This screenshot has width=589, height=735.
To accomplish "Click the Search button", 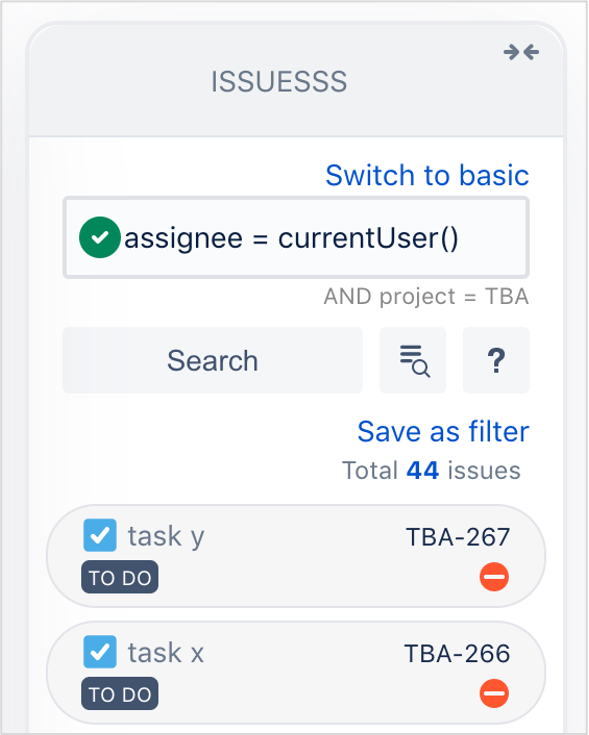I will click(213, 360).
